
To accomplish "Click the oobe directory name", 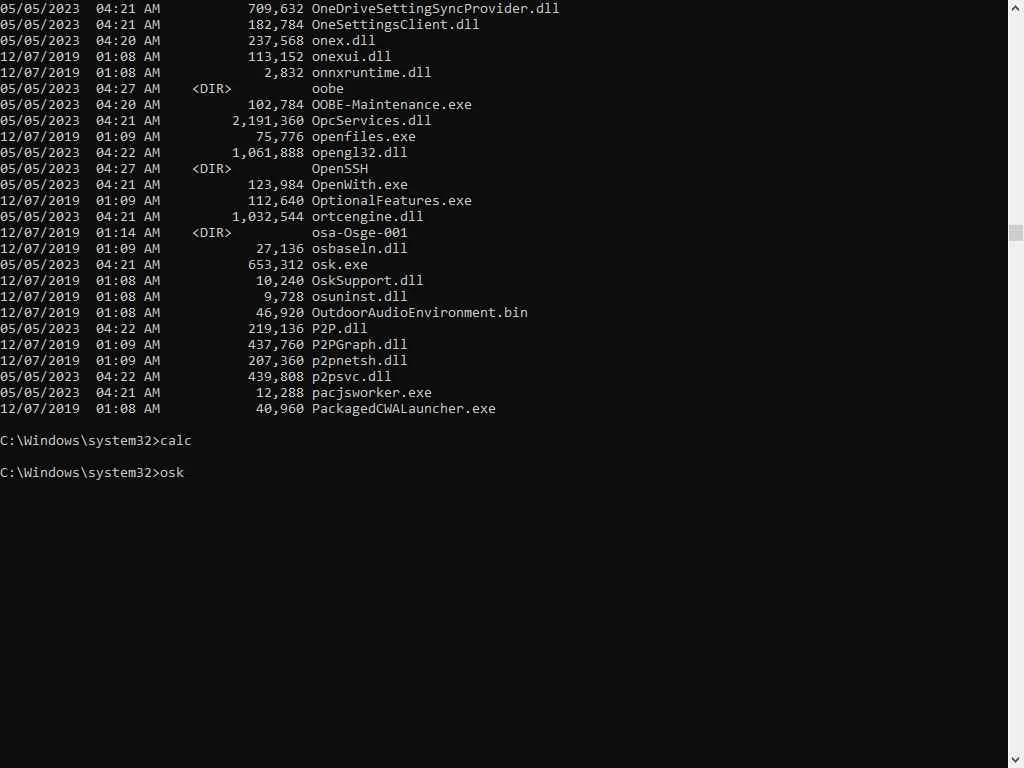I will click(x=328, y=89).
